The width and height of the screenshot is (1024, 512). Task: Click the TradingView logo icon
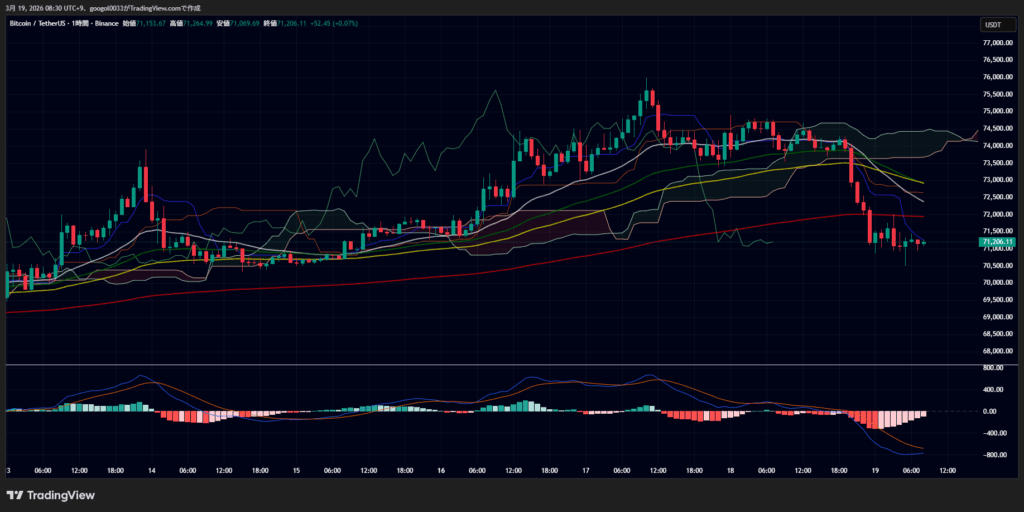coord(15,495)
